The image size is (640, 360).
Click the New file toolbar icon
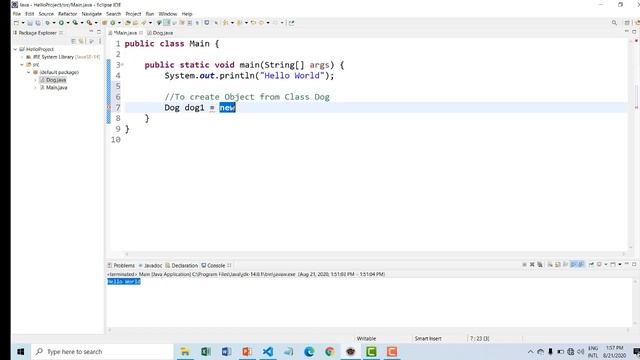[16, 23]
